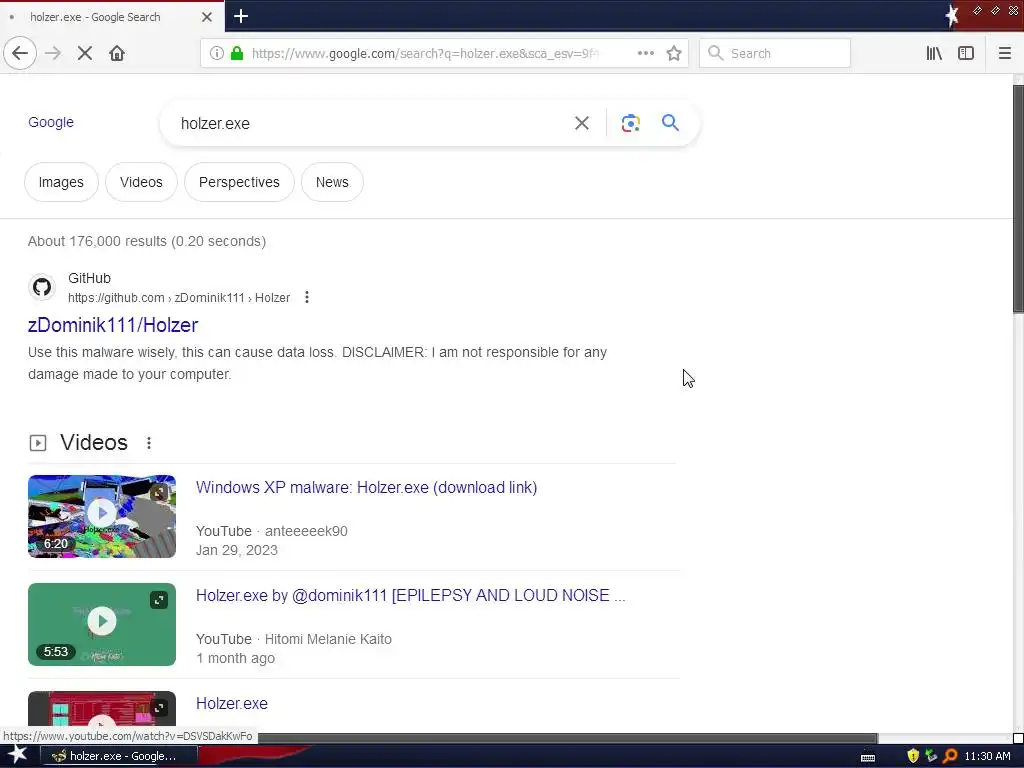Click the '1 month ago' date text
This screenshot has width=1024, height=768.
coord(235,658)
